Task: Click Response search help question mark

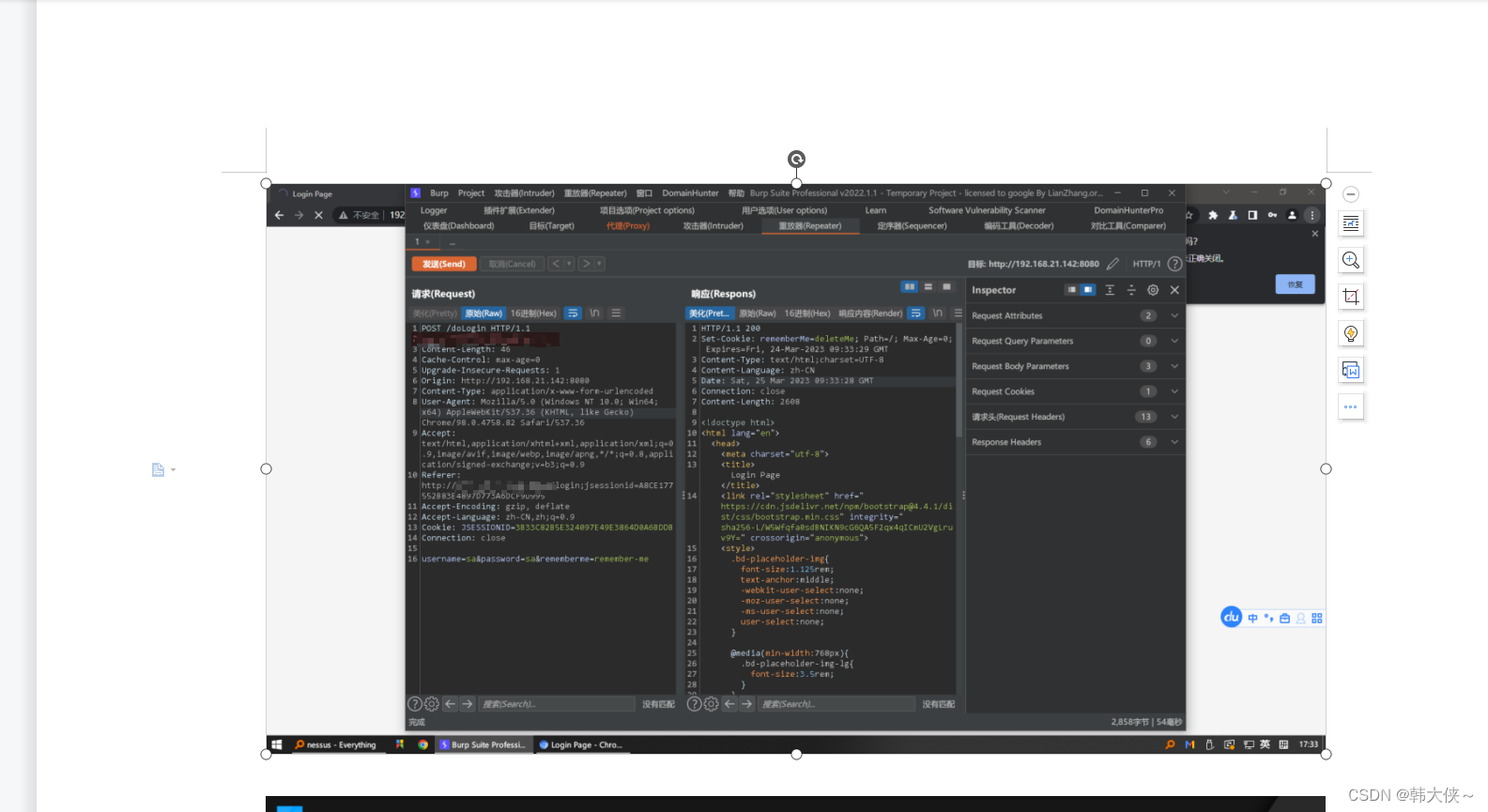Action: pyautogui.click(x=694, y=704)
